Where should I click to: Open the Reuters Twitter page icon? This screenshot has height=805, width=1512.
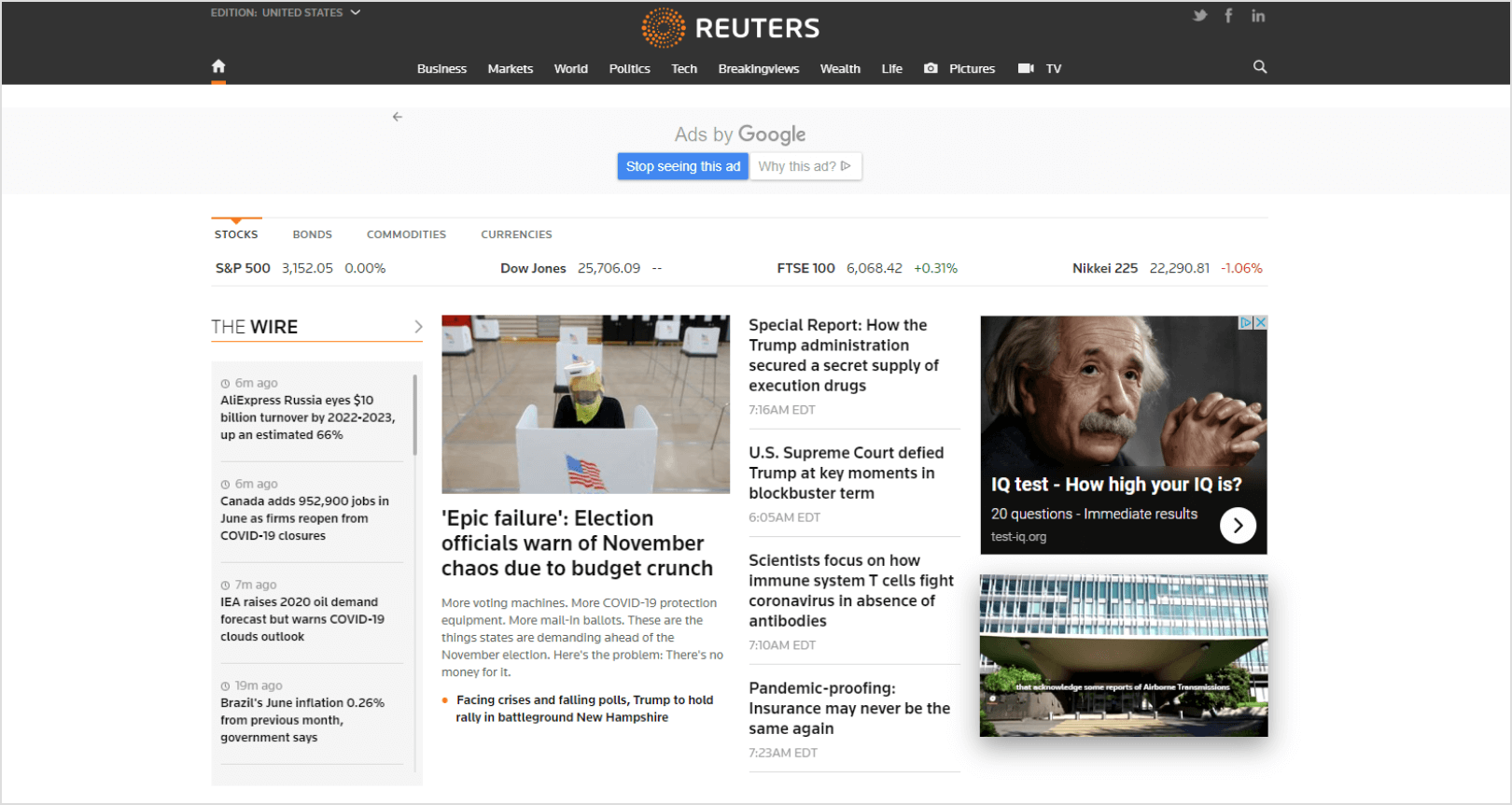1200,16
